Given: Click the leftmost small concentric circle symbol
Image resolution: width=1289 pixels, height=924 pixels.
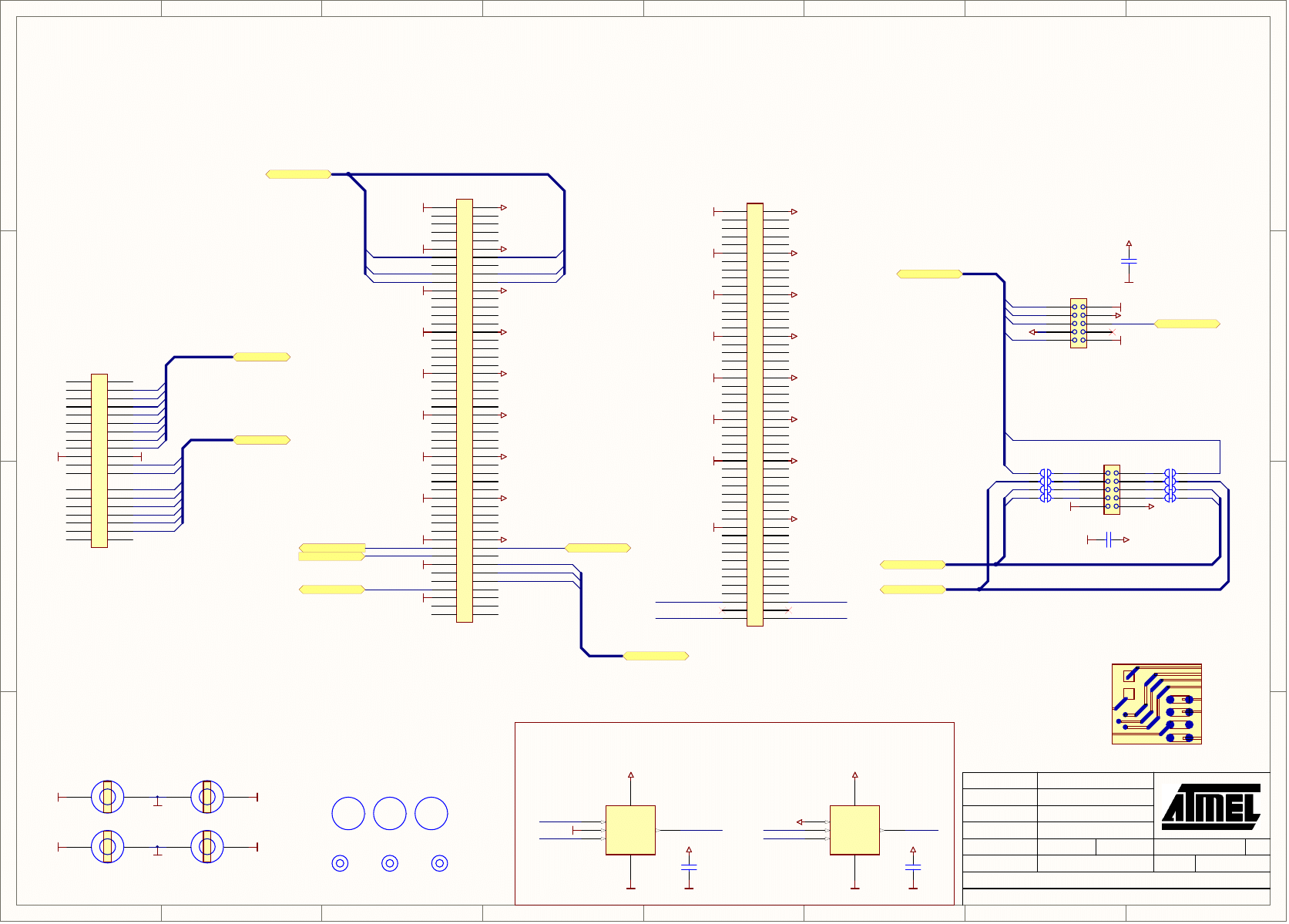Looking at the screenshot, I should [x=340, y=863].
